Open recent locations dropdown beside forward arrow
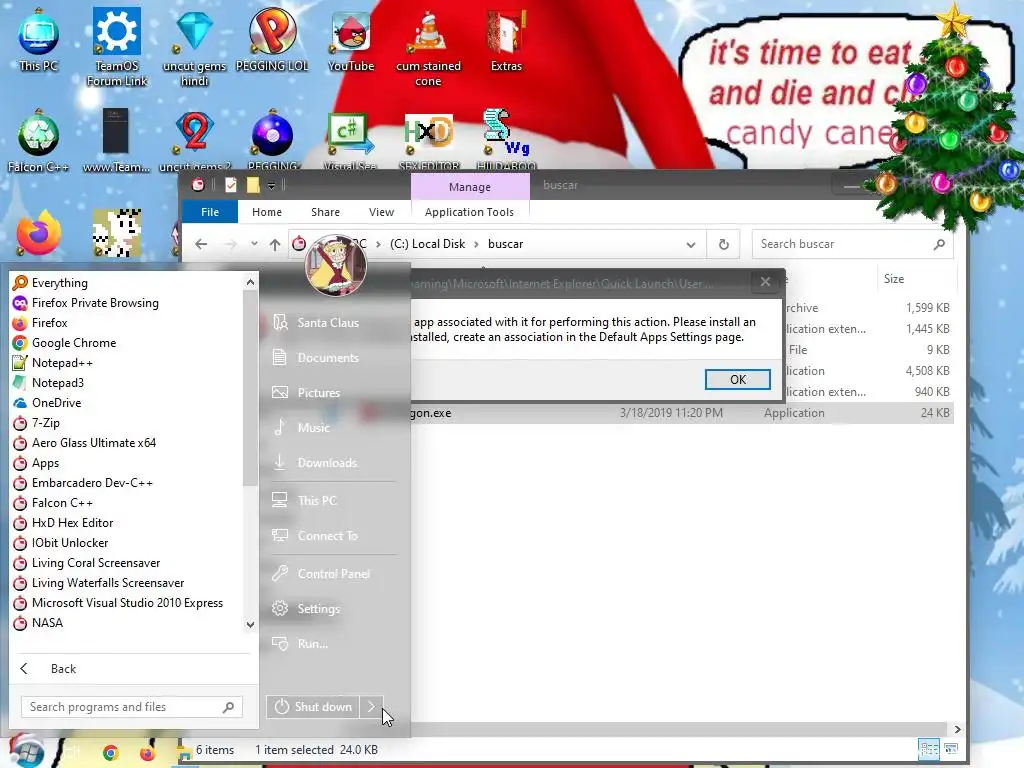1024x768 pixels. click(x=254, y=244)
